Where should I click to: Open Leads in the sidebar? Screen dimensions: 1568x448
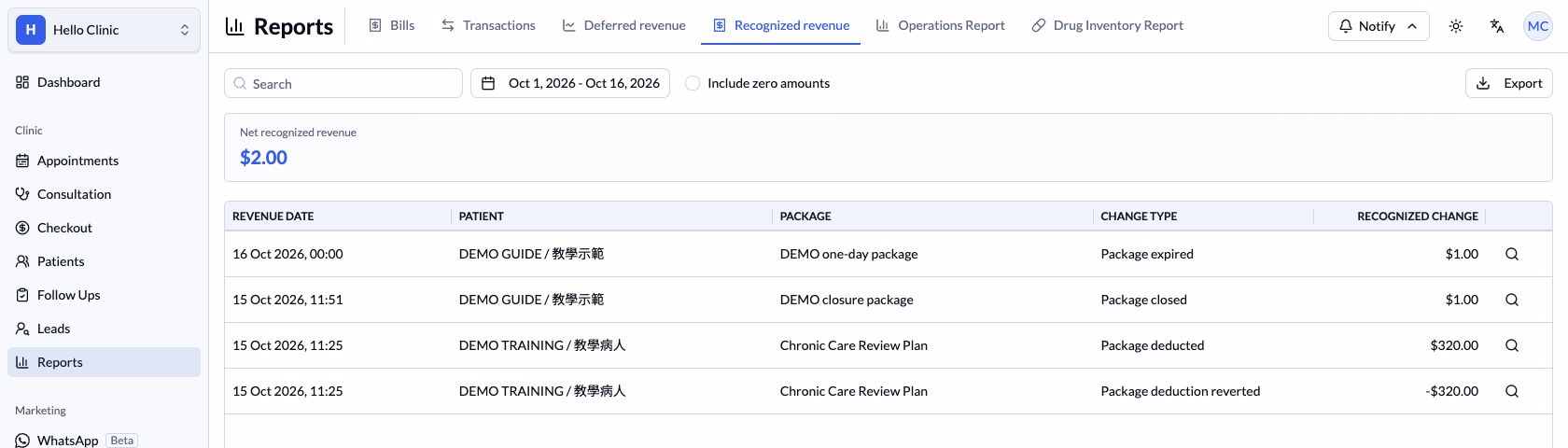click(x=104, y=329)
